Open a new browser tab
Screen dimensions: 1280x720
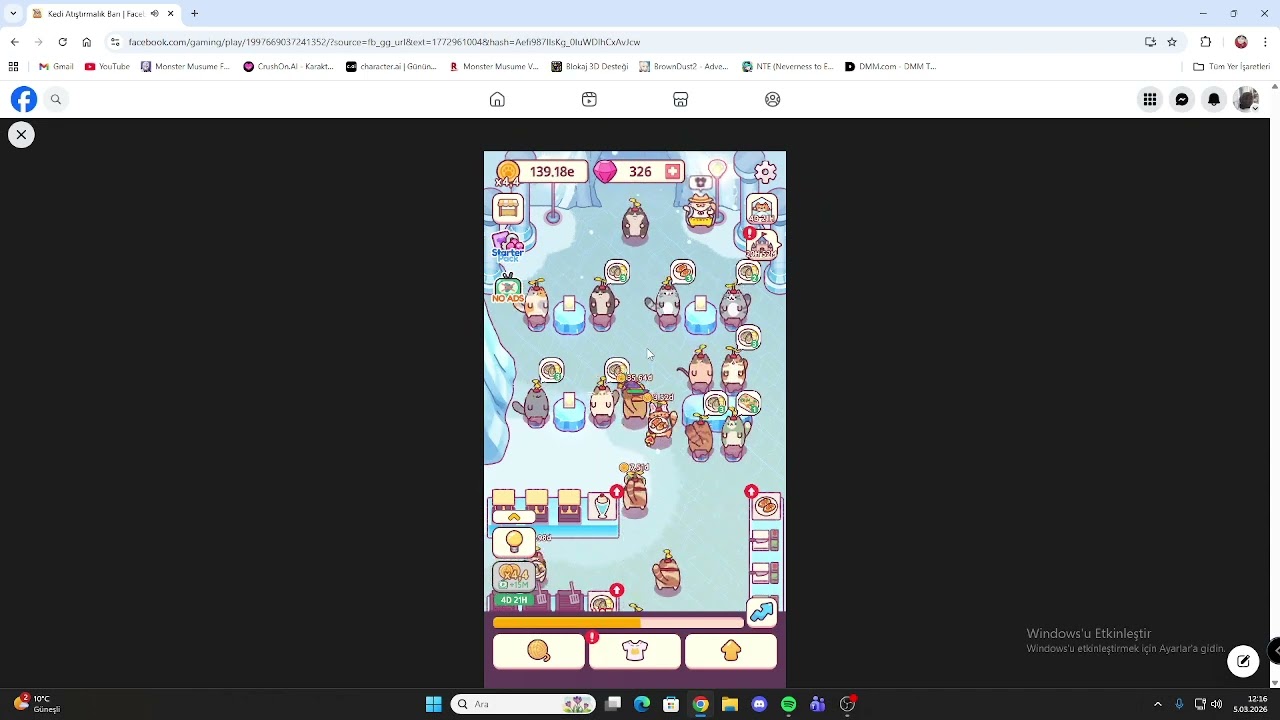coord(195,14)
